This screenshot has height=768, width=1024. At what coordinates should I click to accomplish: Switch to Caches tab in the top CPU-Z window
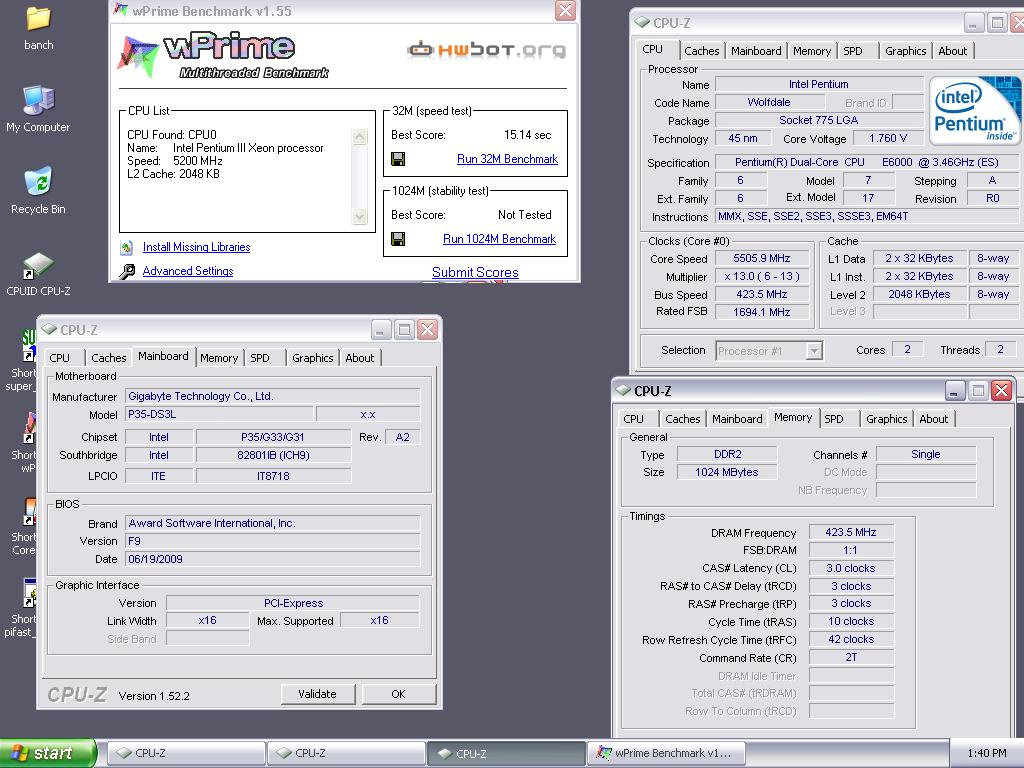702,51
